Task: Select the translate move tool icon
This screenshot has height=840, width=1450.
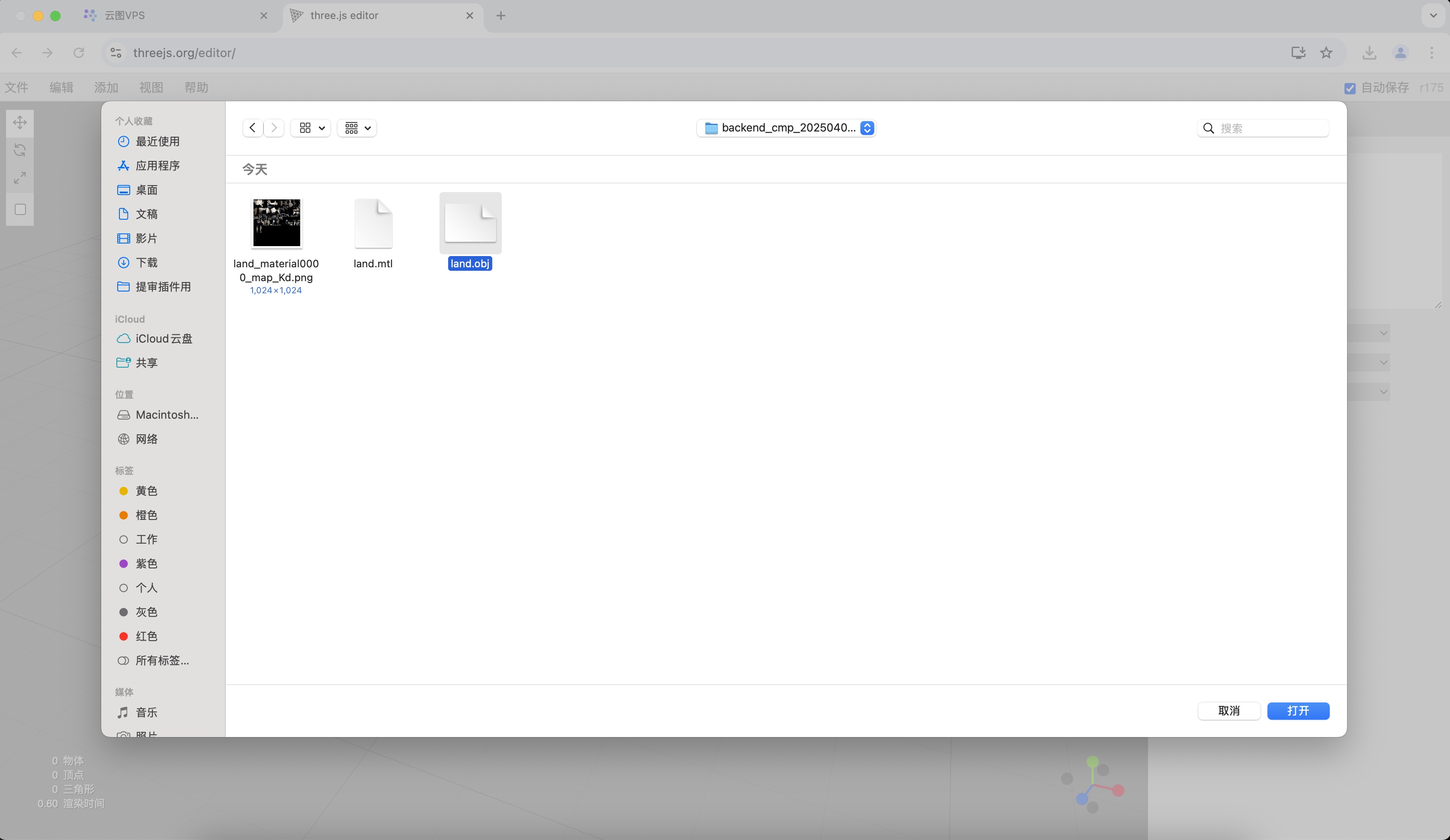Action: (20, 122)
